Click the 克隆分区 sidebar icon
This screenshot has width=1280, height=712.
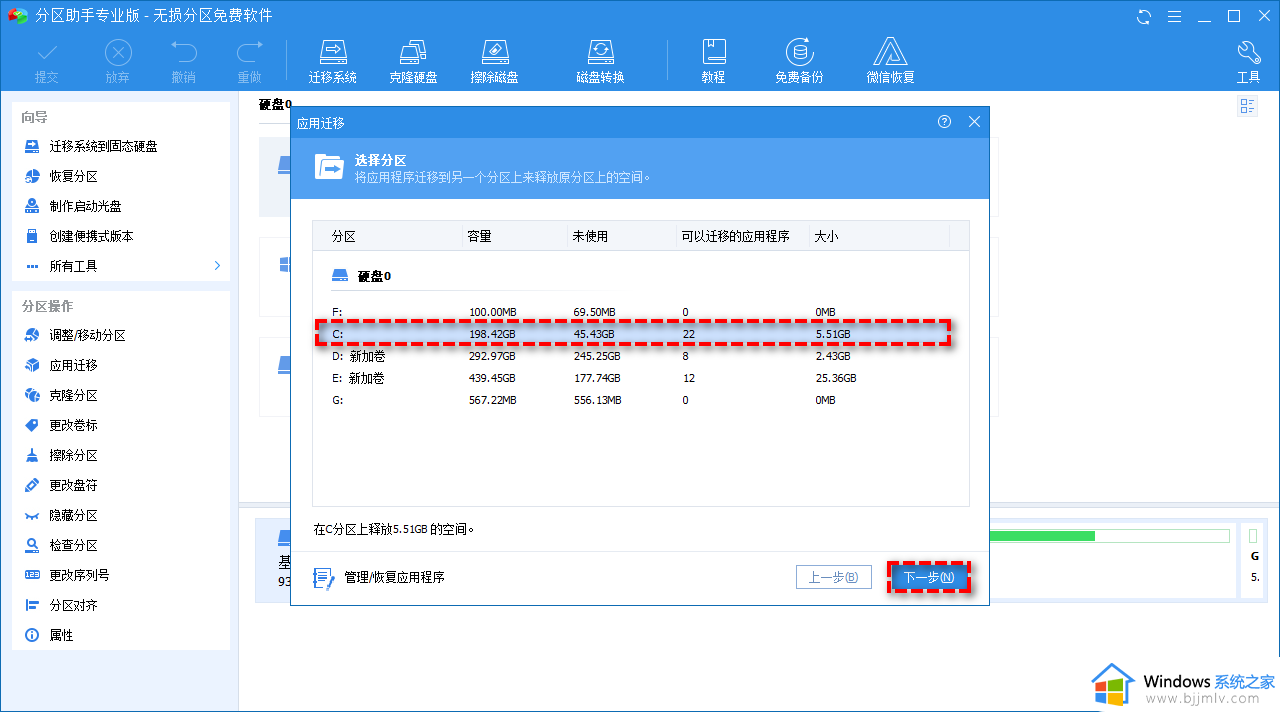(31, 396)
